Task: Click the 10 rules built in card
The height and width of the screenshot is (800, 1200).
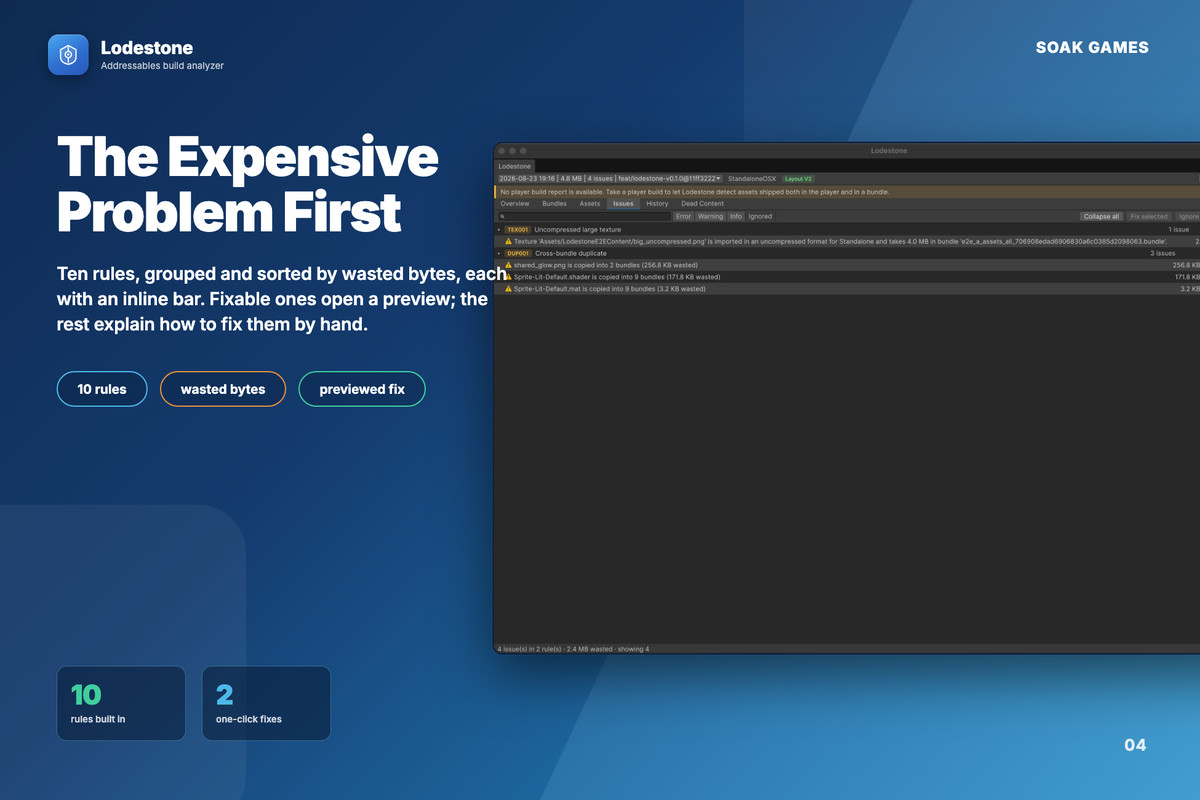Action: [121, 703]
